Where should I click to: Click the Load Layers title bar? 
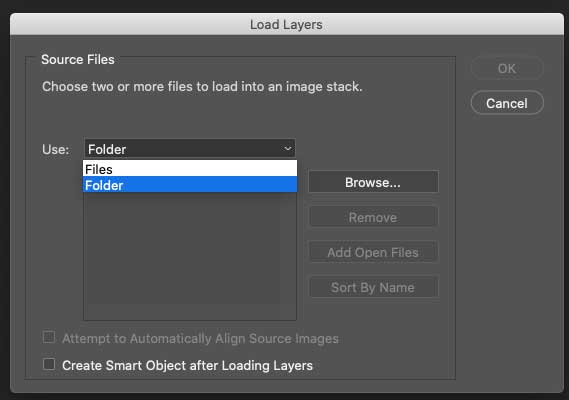287,24
